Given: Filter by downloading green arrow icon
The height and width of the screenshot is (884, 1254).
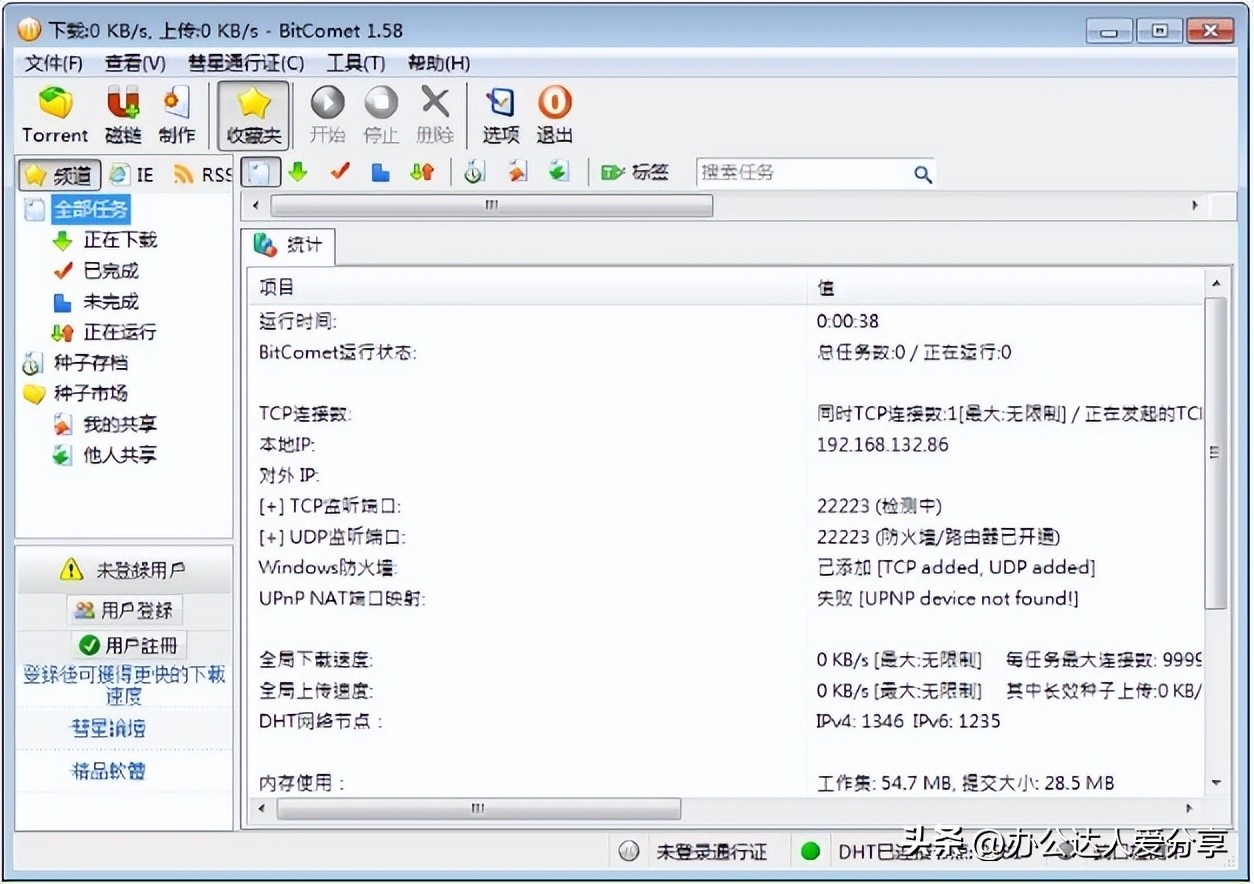Looking at the screenshot, I should (297, 172).
